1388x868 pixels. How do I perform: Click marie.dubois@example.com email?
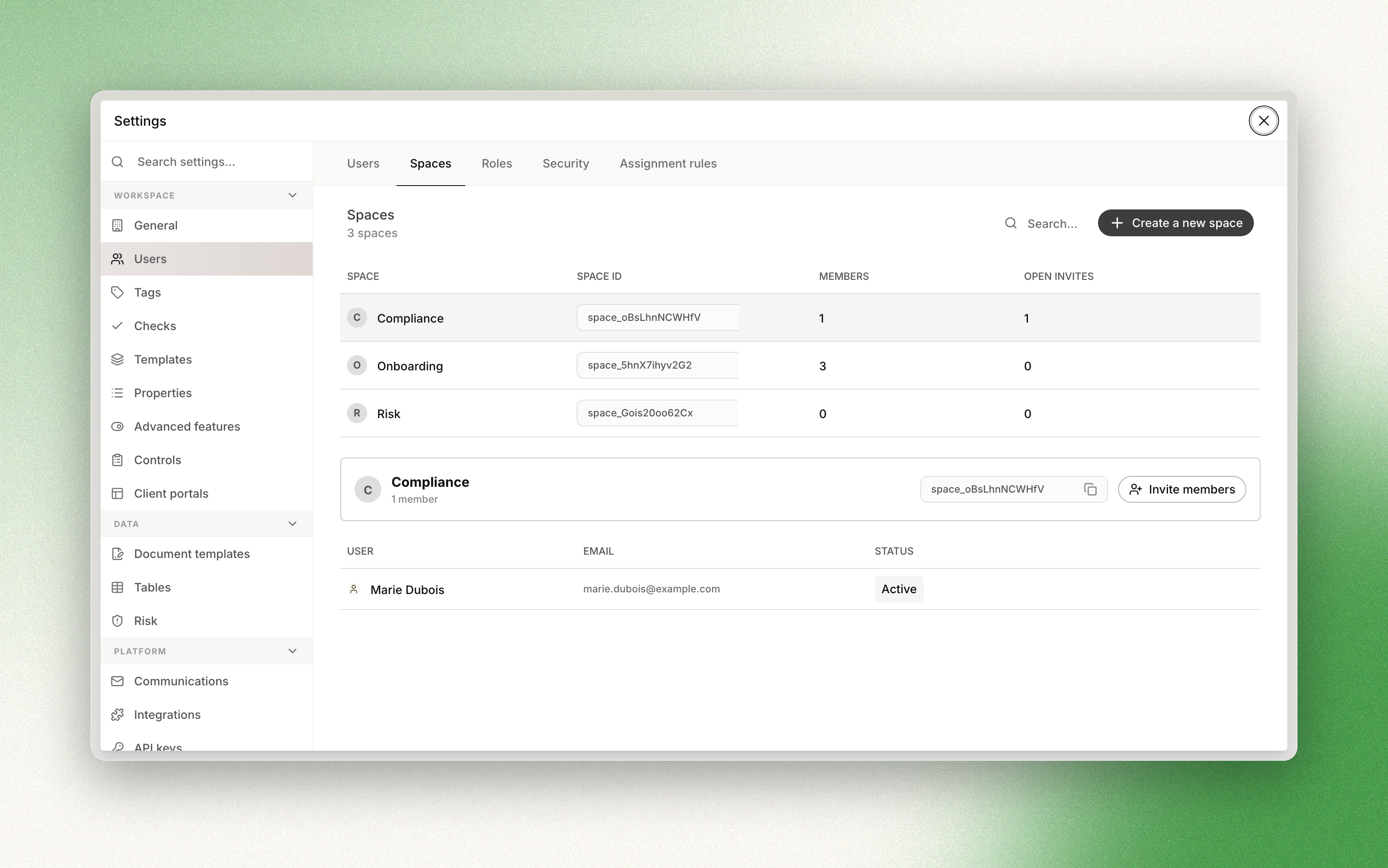(651, 589)
